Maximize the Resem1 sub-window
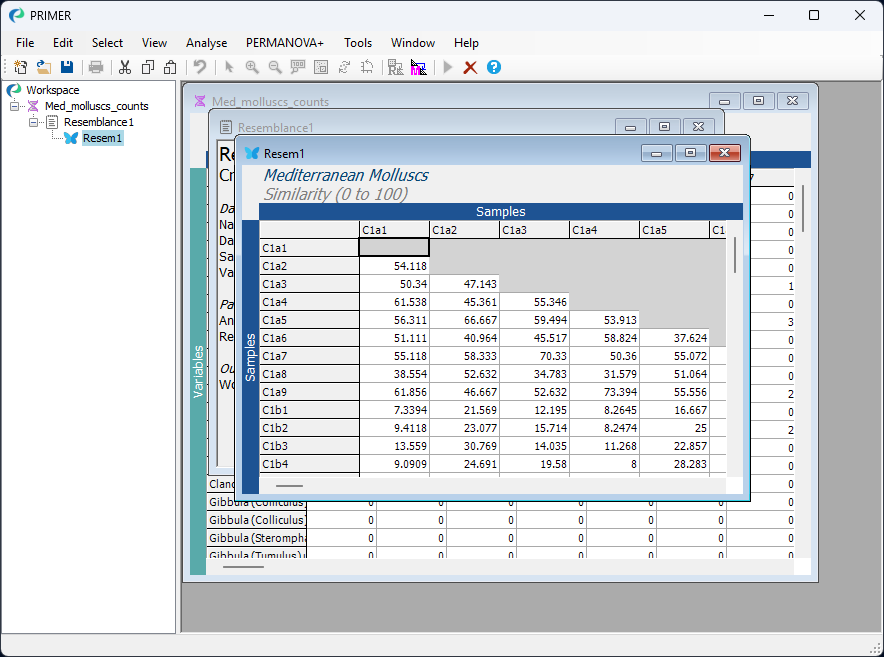 click(690, 153)
